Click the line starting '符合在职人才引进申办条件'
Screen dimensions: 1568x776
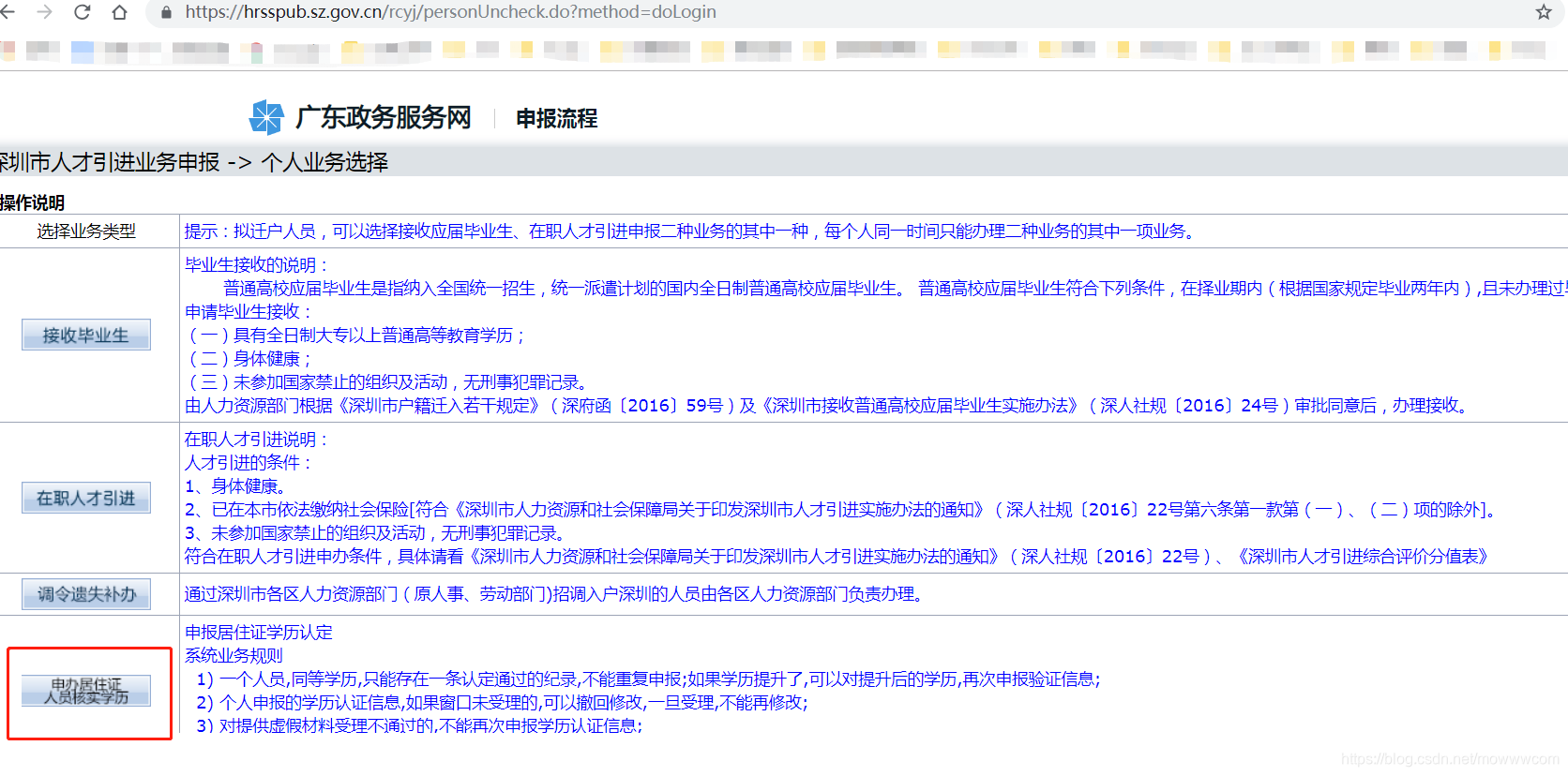[837, 557]
